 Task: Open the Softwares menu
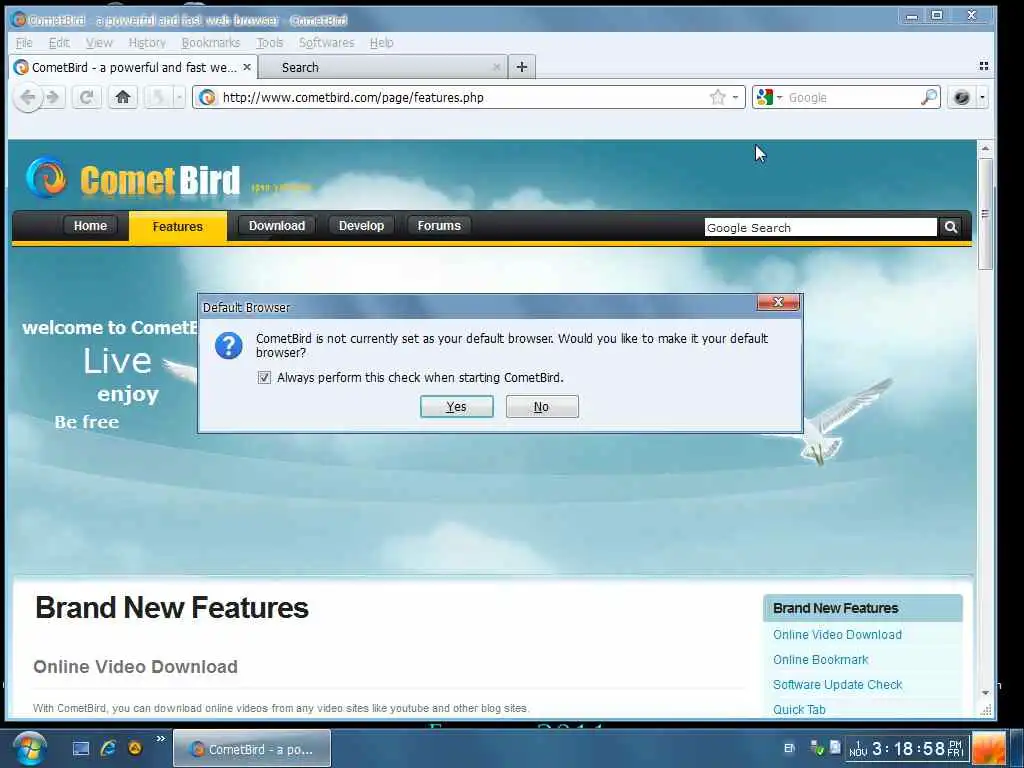(327, 42)
